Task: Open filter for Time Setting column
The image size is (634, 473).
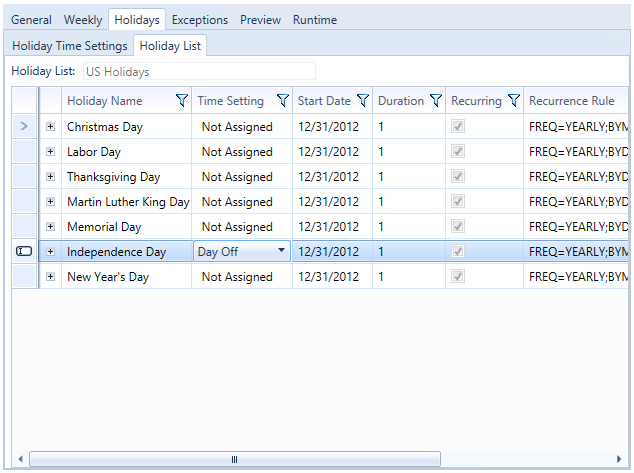Action: [x=282, y=101]
